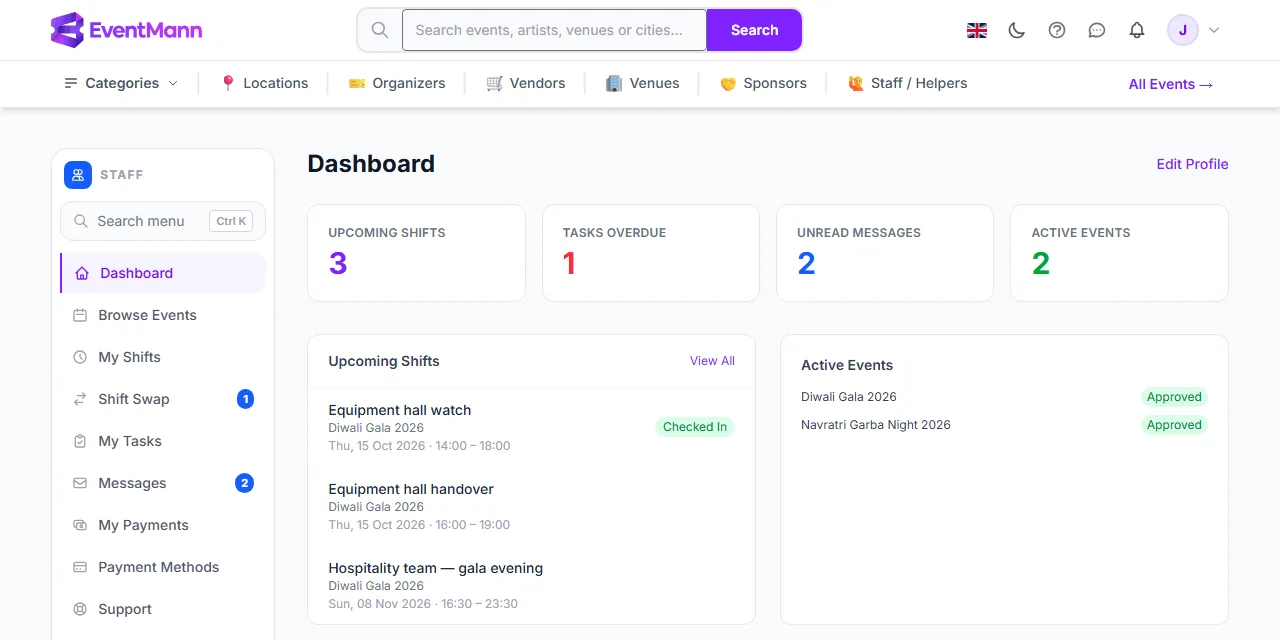
Task: Open the chat bubble icon in header
Action: 1097,30
